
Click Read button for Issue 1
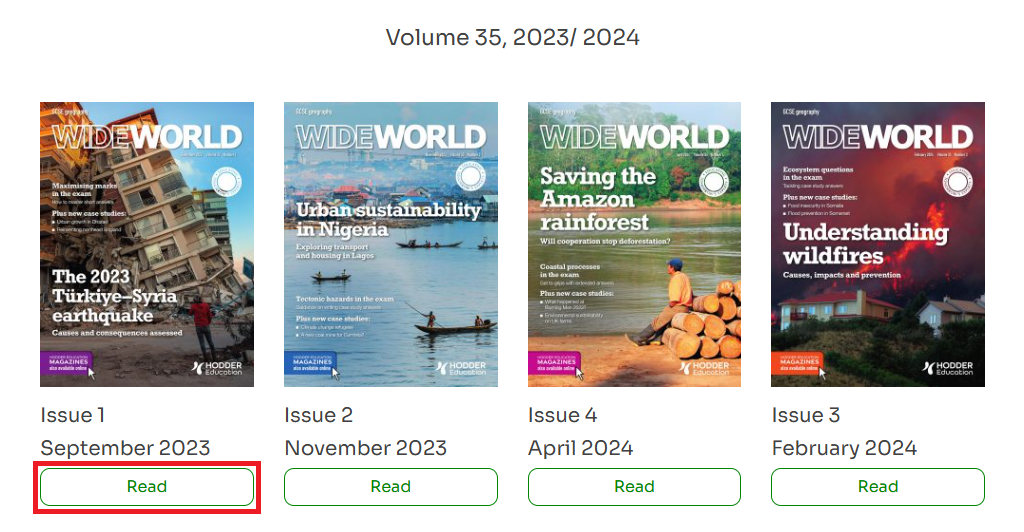(x=147, y=487)
